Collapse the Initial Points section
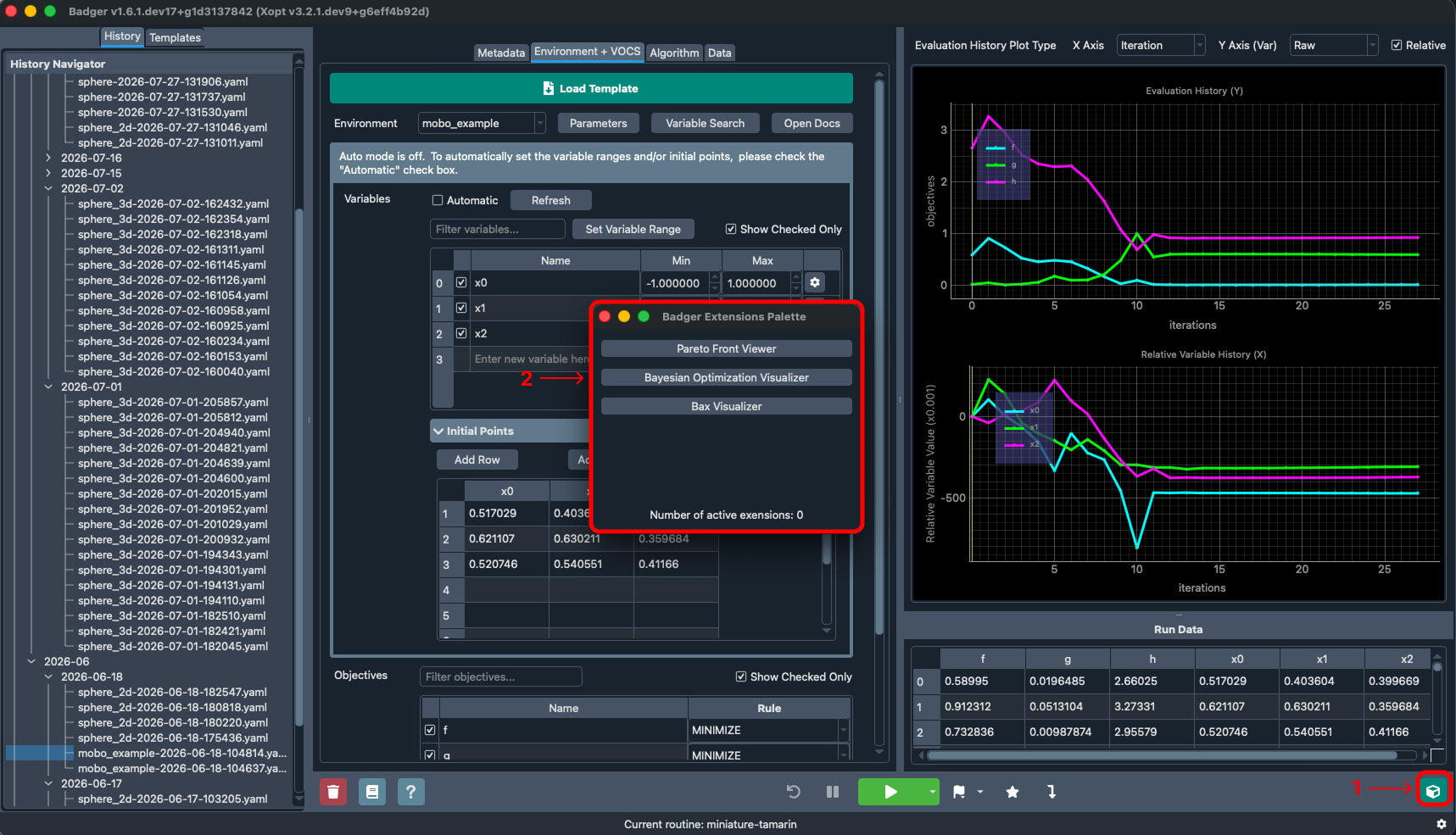Image resolution: width=1456 pixels, height=835 pixels. click(x=438, y=431)
